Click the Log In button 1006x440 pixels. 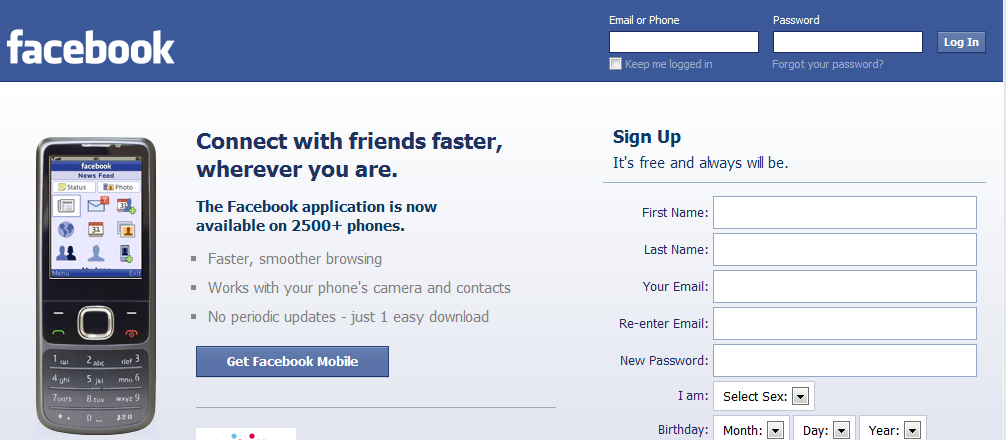[961, 42]
